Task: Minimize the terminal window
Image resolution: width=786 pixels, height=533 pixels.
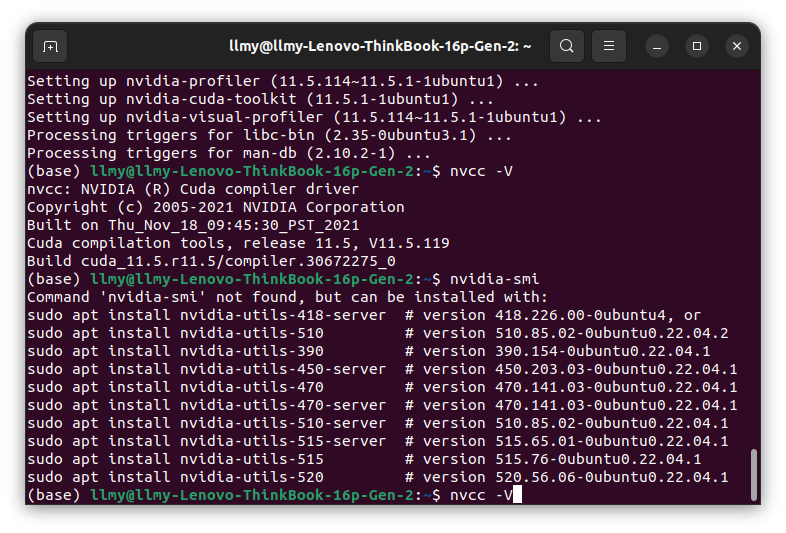Action: tap(657, 47)
